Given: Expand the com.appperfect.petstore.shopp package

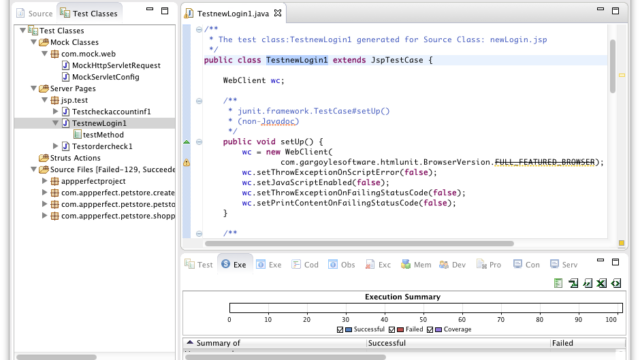Looking at the screenshot, I should [x=45, y=215].
